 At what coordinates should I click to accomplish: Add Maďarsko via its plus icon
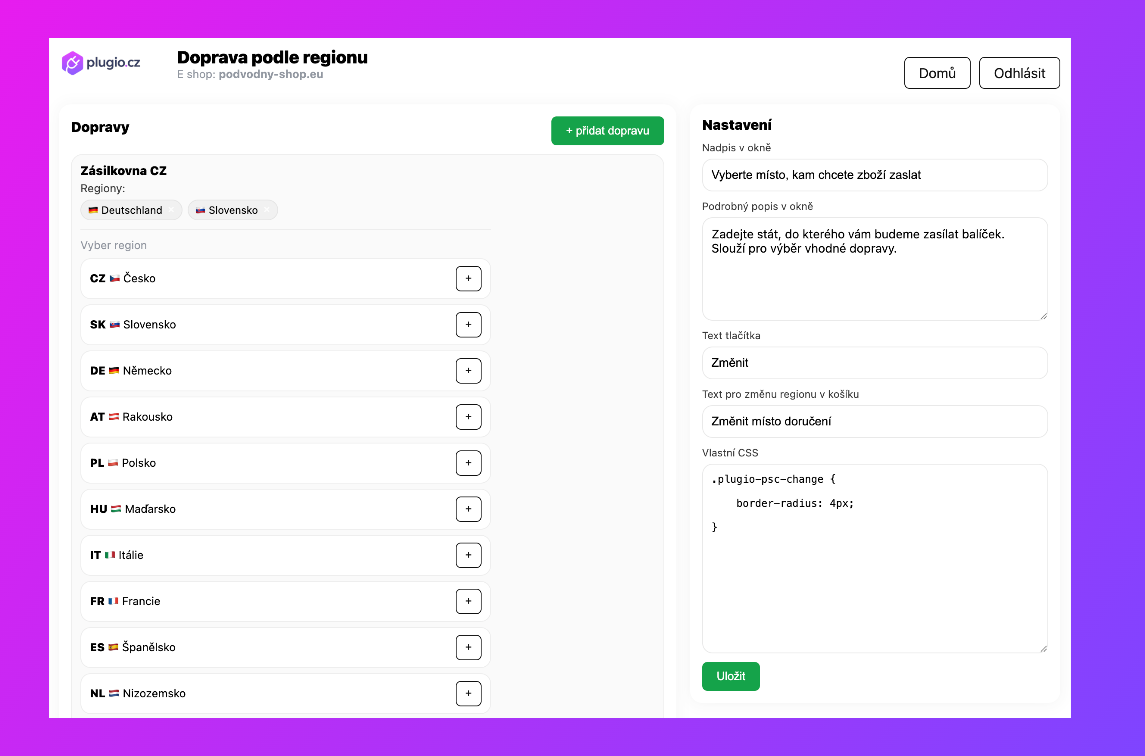(x=468, y=509)
